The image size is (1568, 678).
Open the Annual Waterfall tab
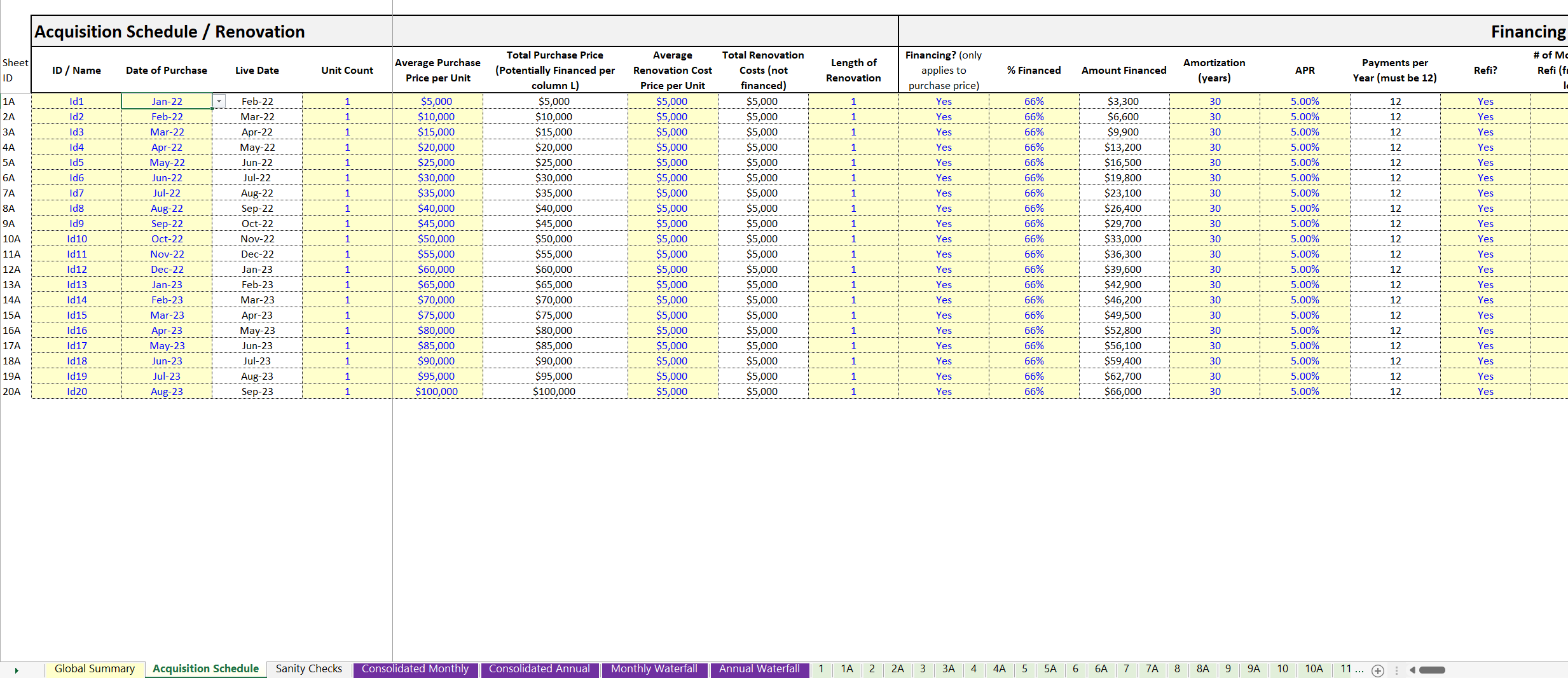tap(759, 669)
